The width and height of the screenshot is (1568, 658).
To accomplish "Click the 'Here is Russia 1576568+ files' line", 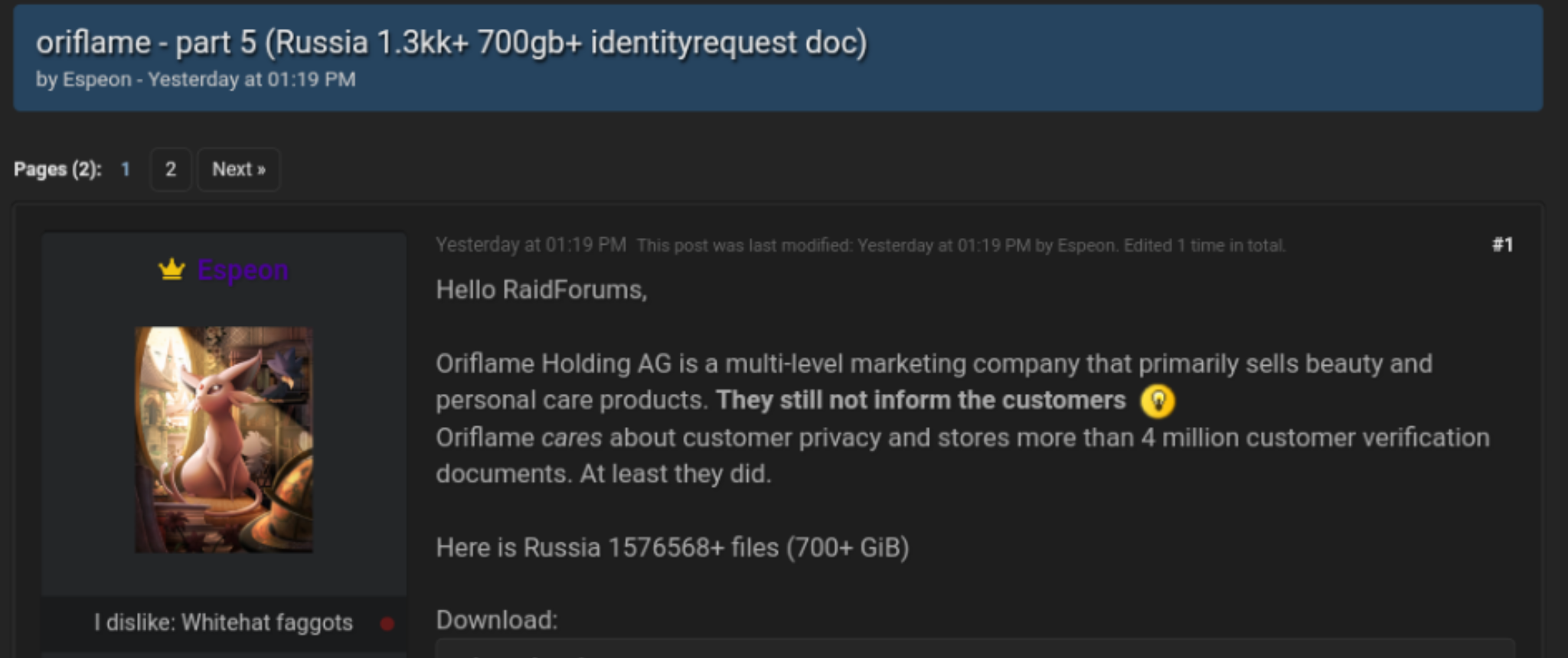I will [x=671, y=548].
